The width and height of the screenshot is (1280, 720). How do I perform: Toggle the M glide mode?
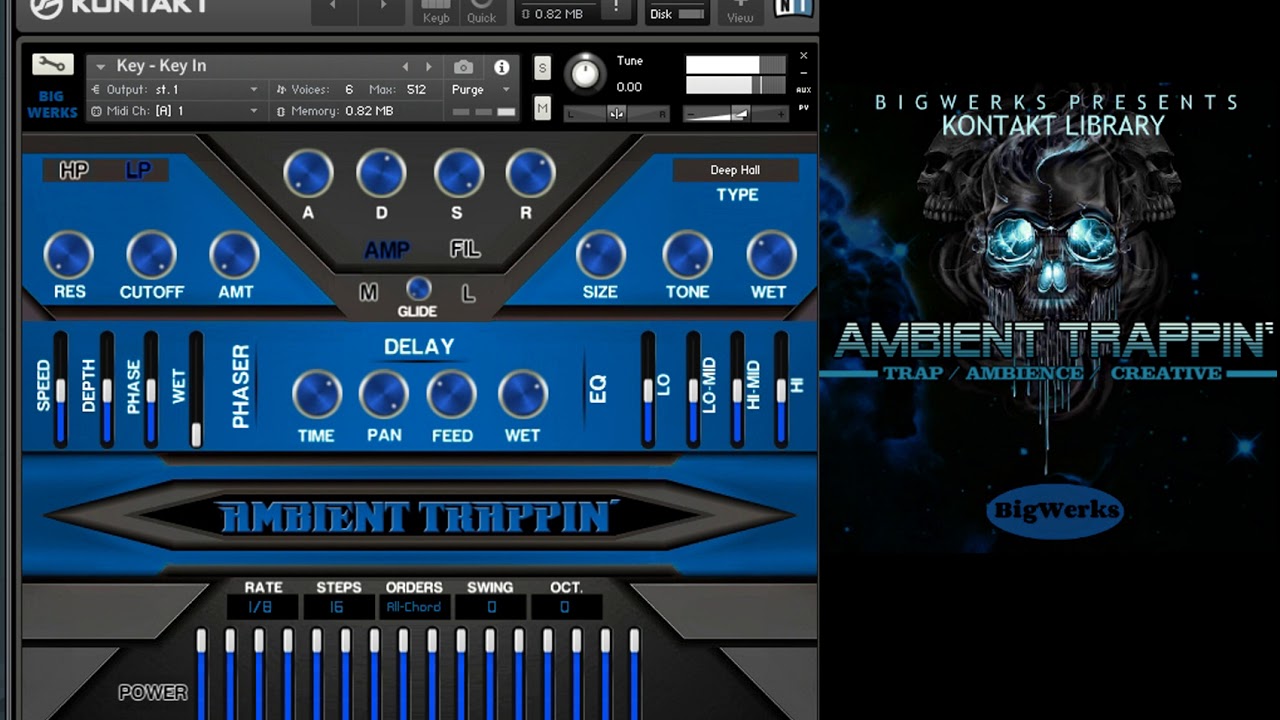click(369, 293)
